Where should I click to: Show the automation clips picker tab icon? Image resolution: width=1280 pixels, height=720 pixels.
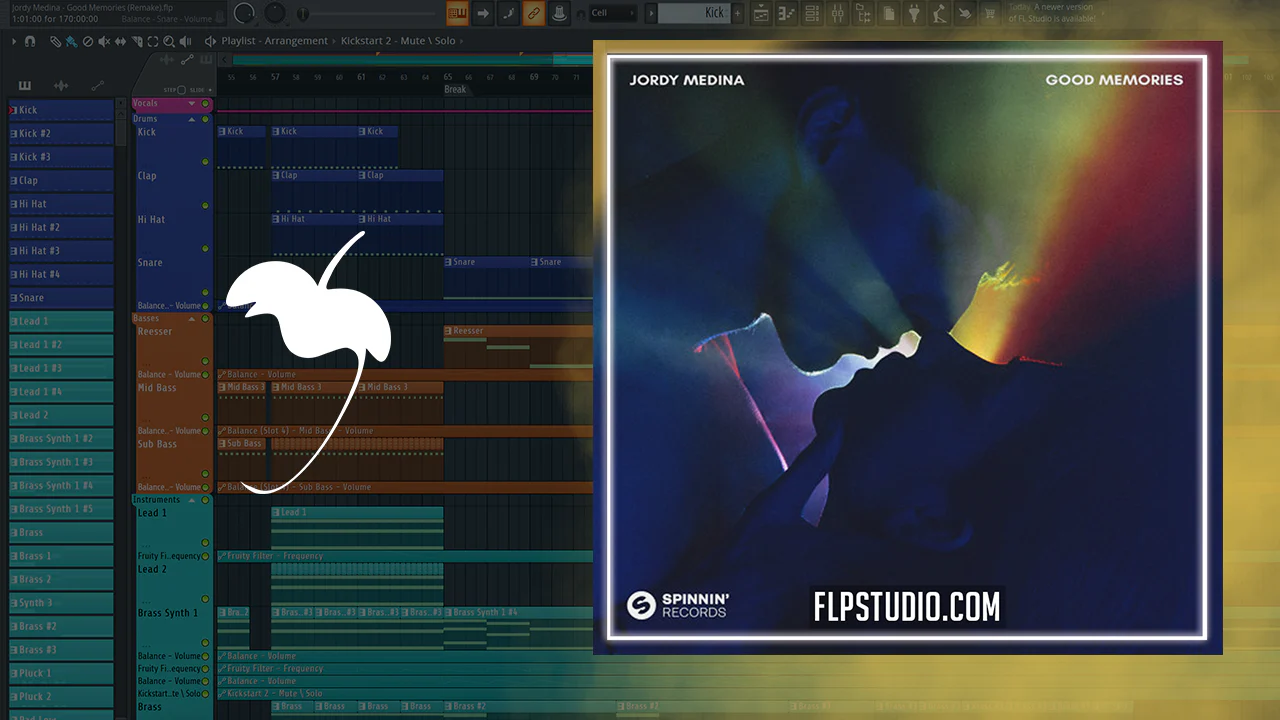97,86
